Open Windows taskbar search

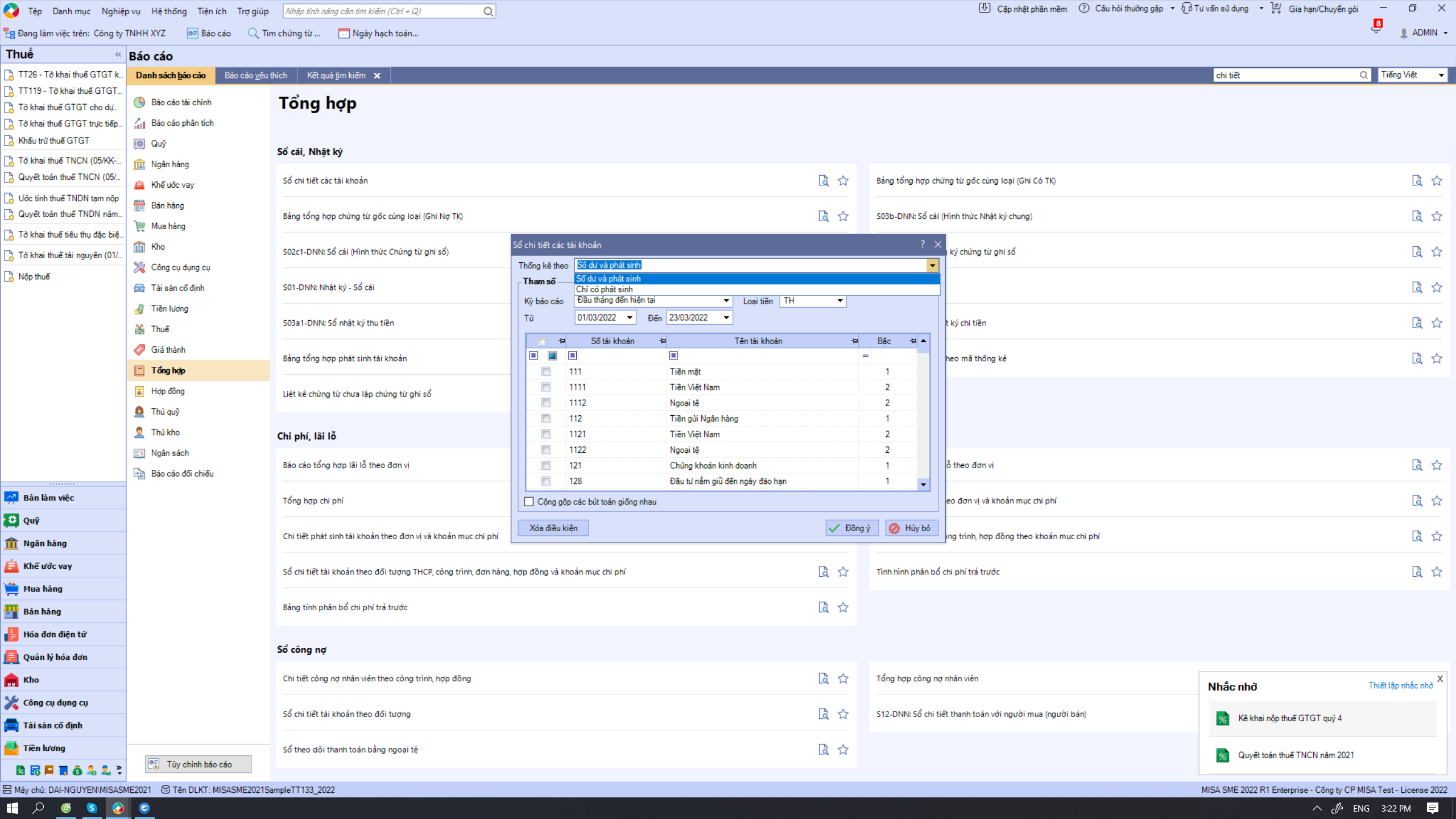tap(38, 808)
